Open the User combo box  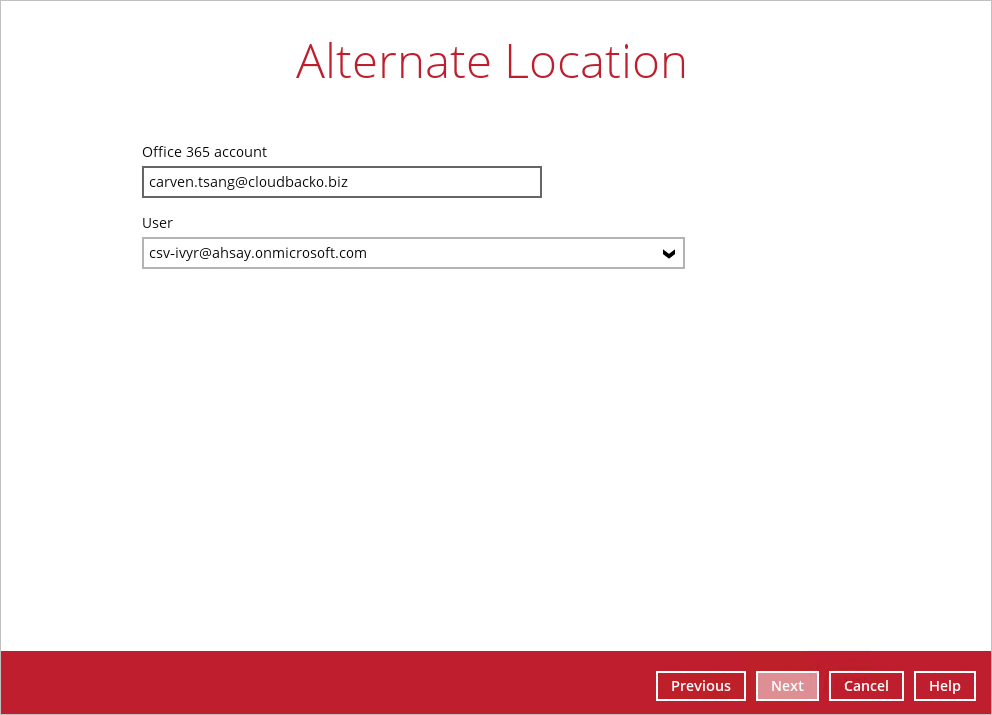pyautogui.click(x=412, y=253)
